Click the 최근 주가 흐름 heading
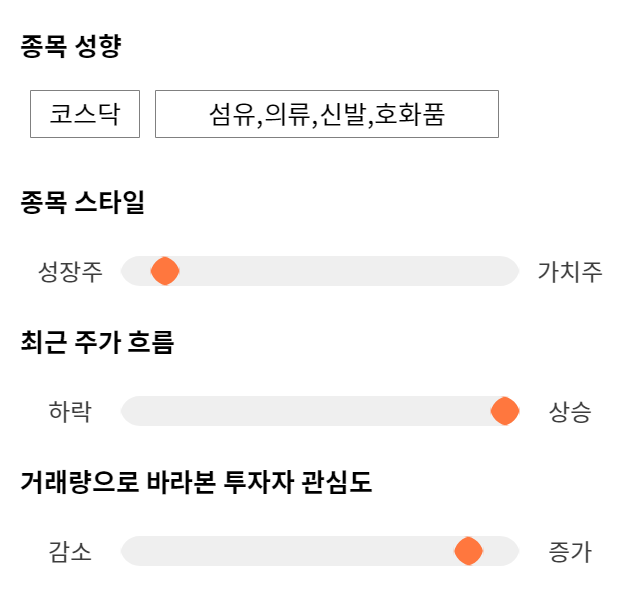The image size is (640, 606). [x=97, y=343]
